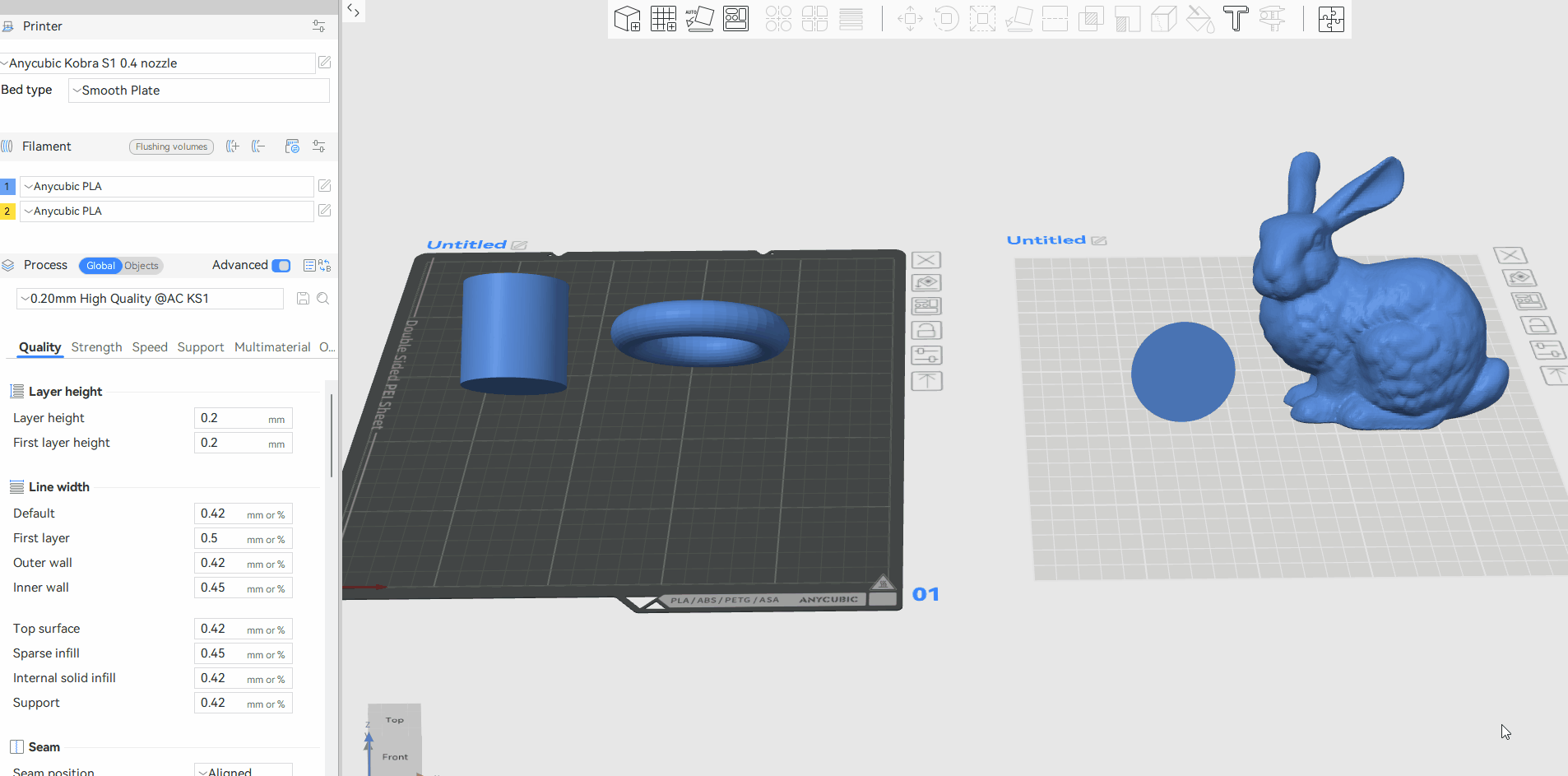The height and width of the screenshot is (776, 1568).
Task: Switch to Speed tab
Action: click(150, 347)
